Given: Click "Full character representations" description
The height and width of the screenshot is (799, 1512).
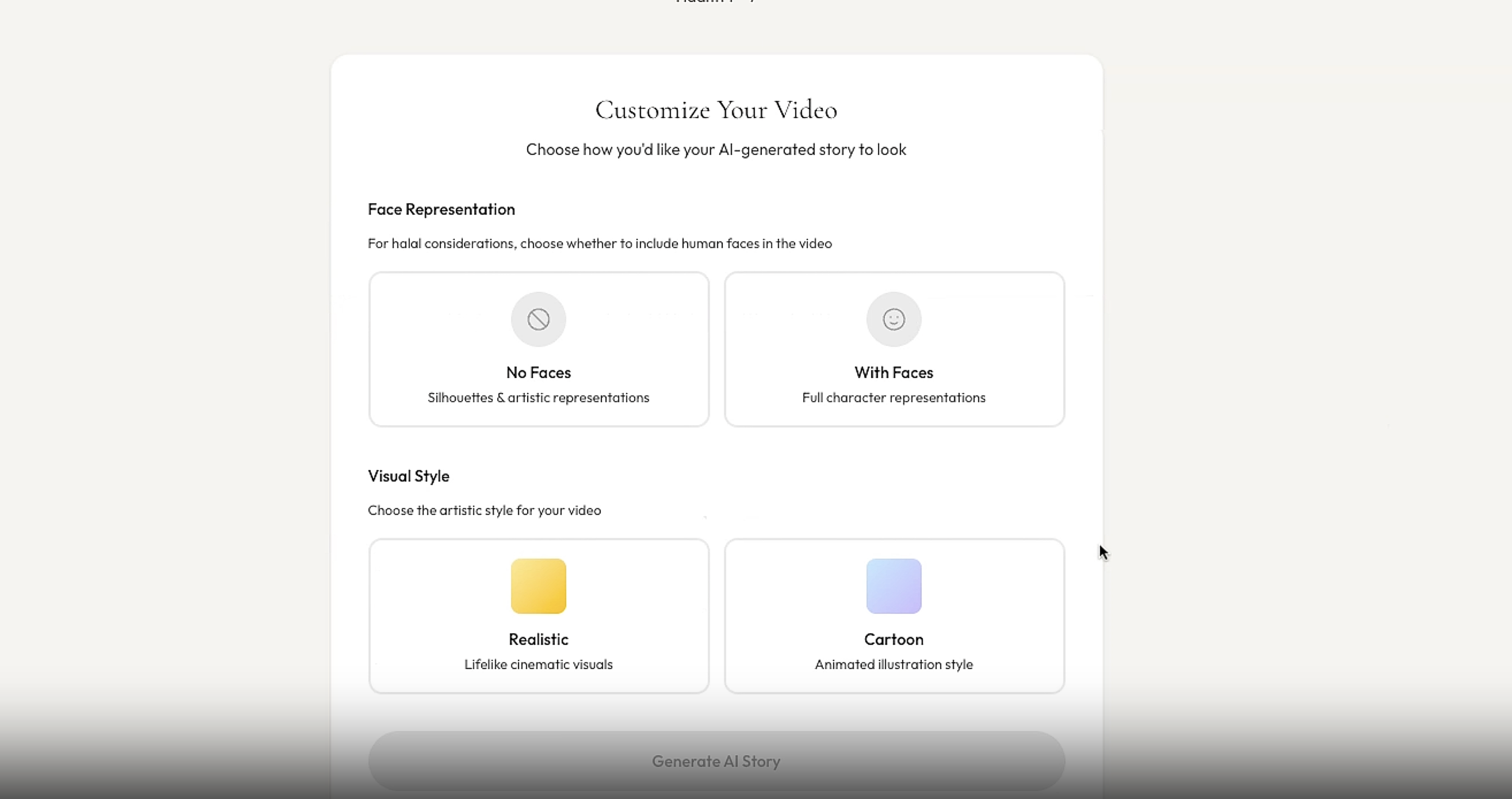Looking at the screenshot, I should pos(894,398).
